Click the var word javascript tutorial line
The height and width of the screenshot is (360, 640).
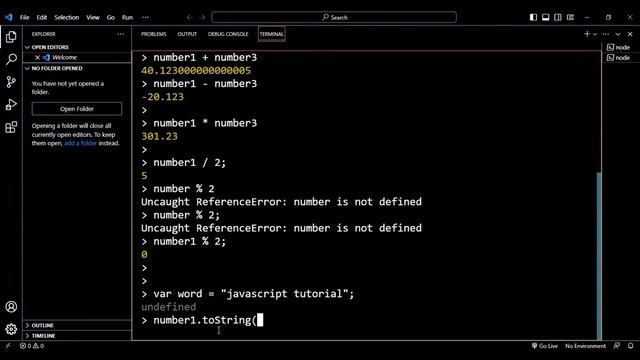pos(248,294)
